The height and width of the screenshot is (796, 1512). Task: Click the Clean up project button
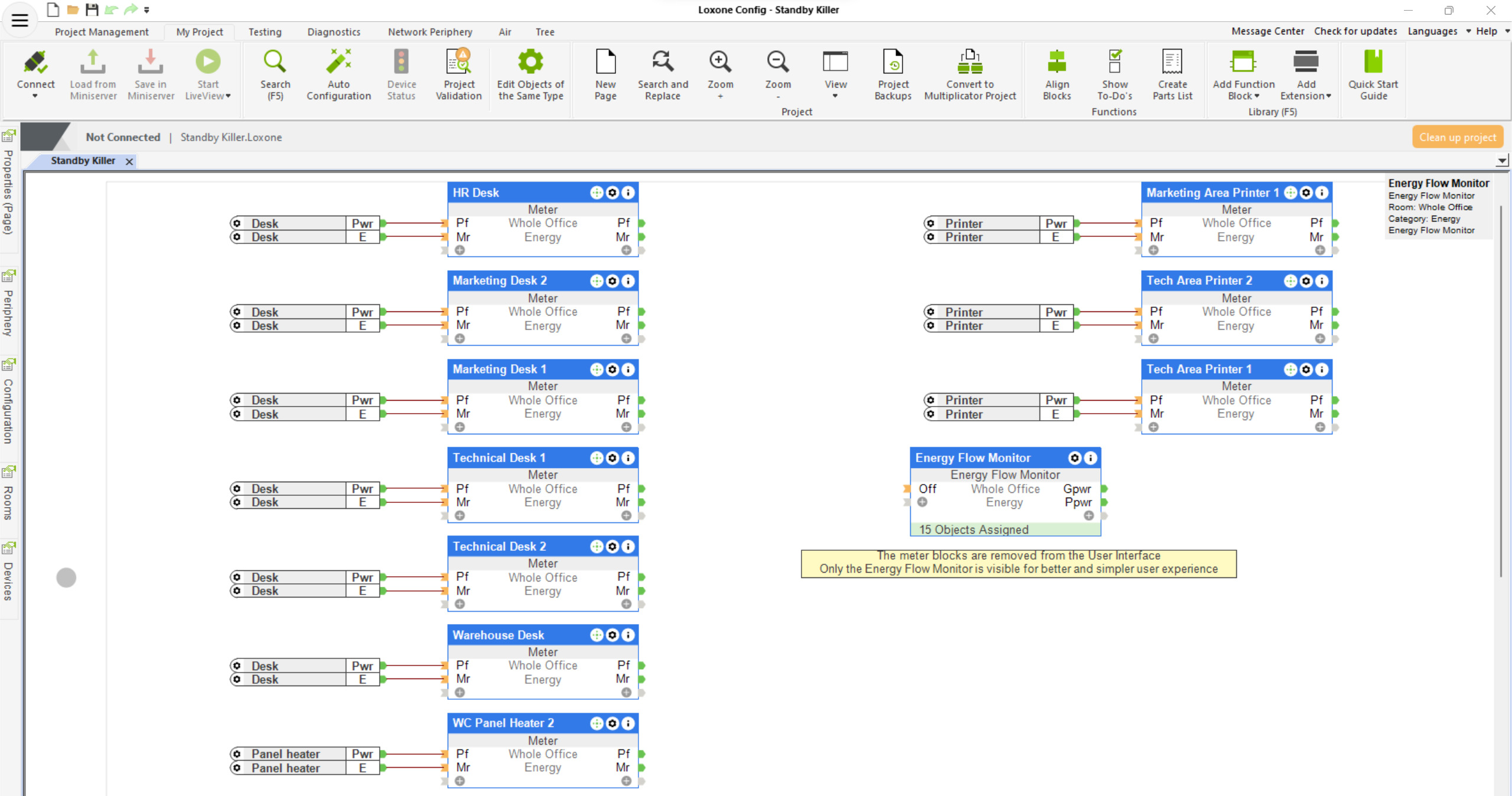(1457, 137)
